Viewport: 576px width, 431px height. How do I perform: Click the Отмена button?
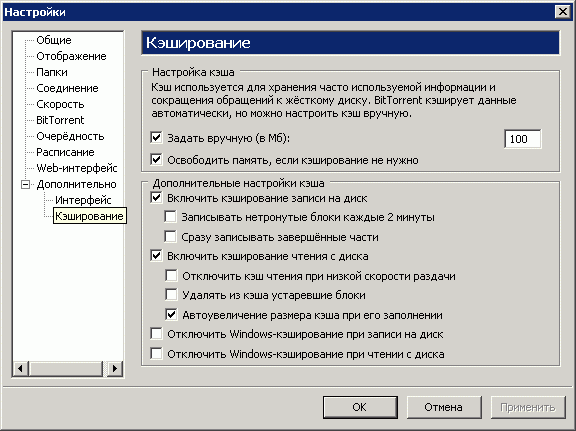pos(444,407)
